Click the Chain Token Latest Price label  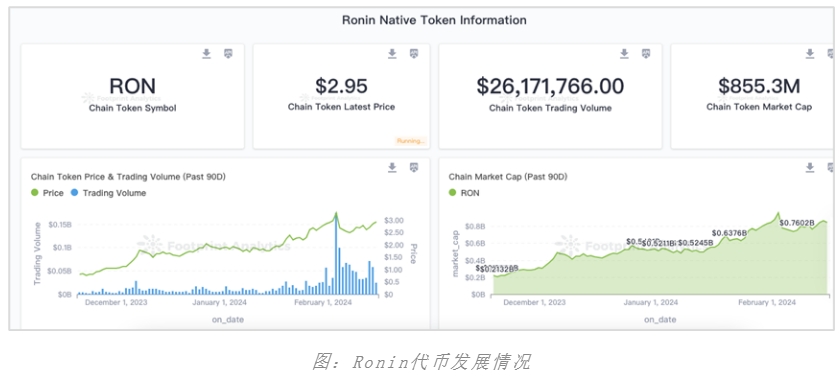tap(341, 107)
